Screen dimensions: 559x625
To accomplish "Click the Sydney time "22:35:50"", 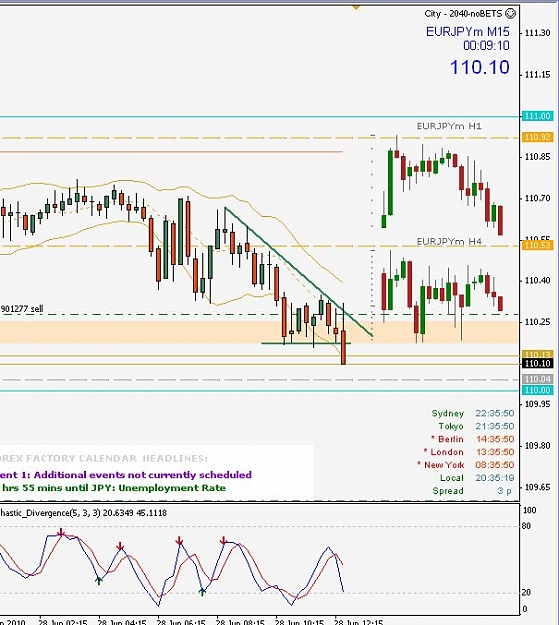I will 494,413.
